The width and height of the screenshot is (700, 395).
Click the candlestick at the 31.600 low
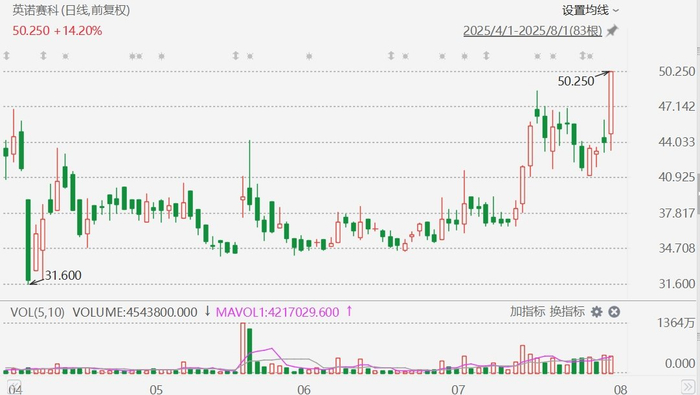click(x=29, y=241)
